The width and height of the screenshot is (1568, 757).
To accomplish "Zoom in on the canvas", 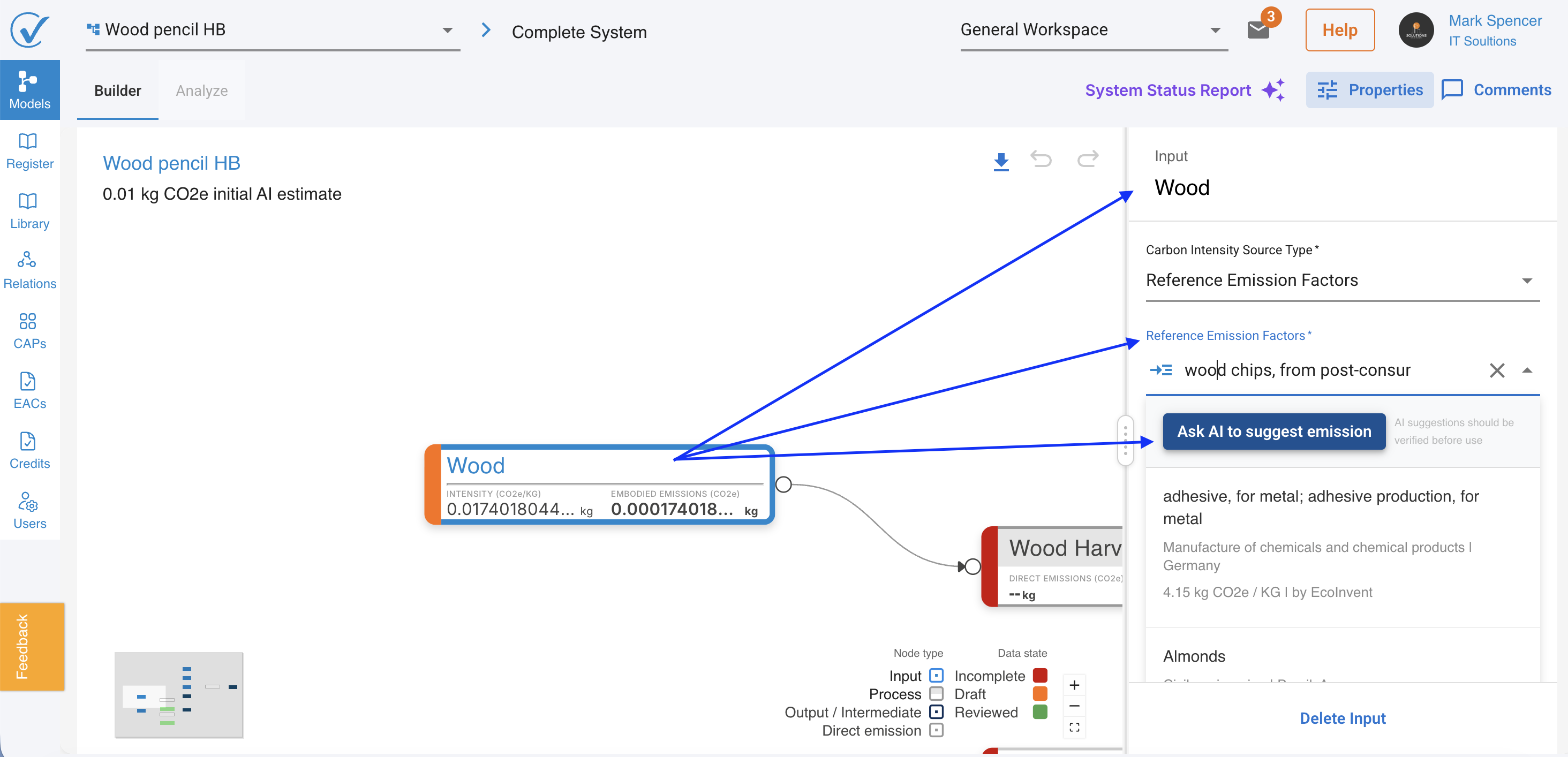I will [x=1074, y=685].
